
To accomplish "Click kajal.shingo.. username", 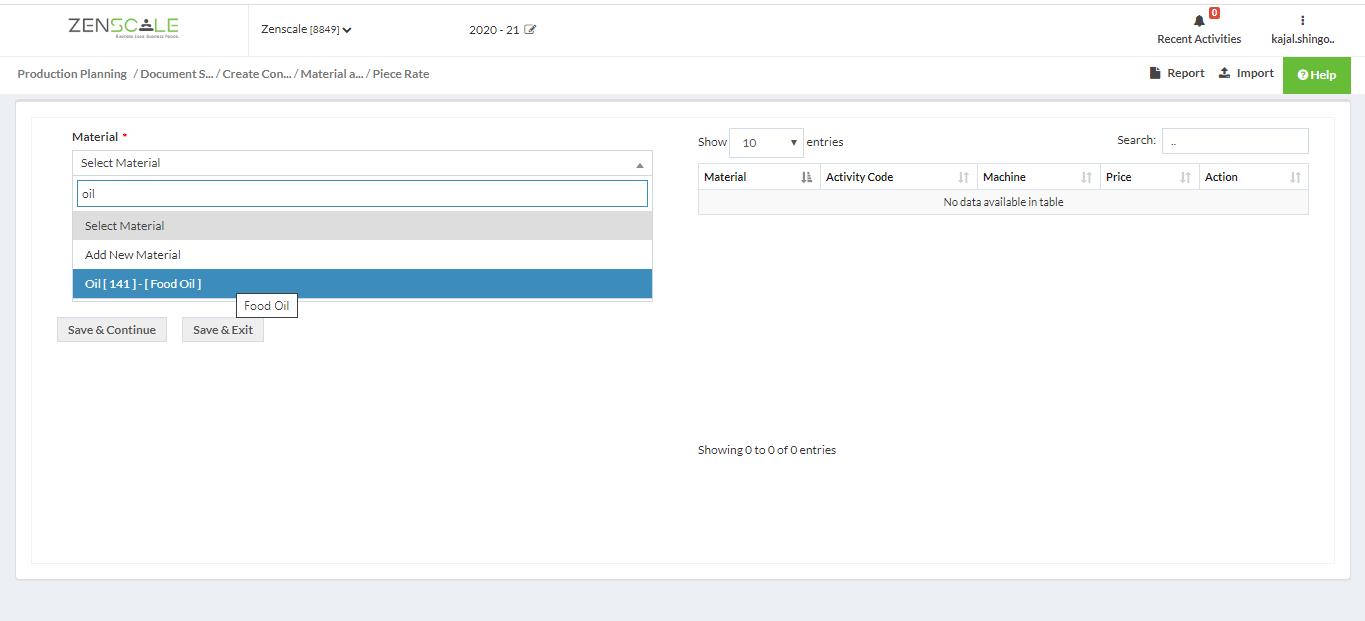I will (1303, 39).
